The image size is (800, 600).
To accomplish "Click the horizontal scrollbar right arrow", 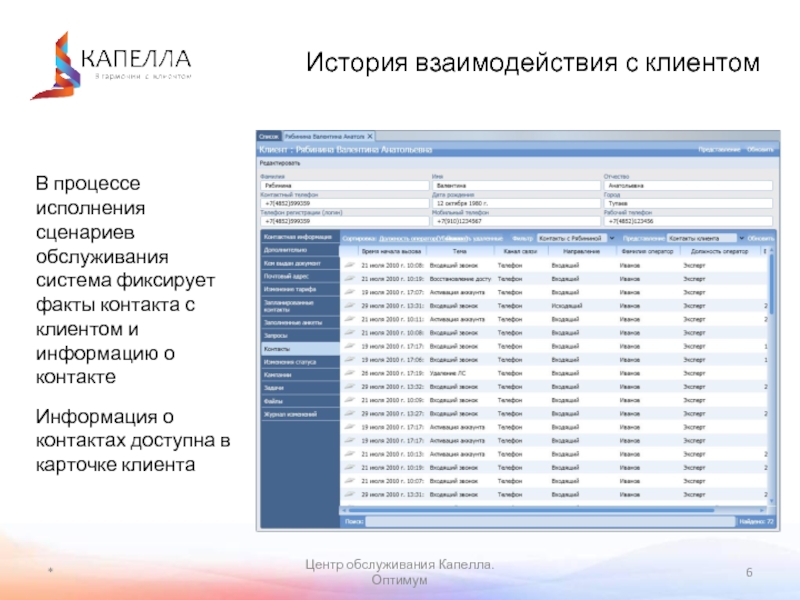I will point(763,510).
